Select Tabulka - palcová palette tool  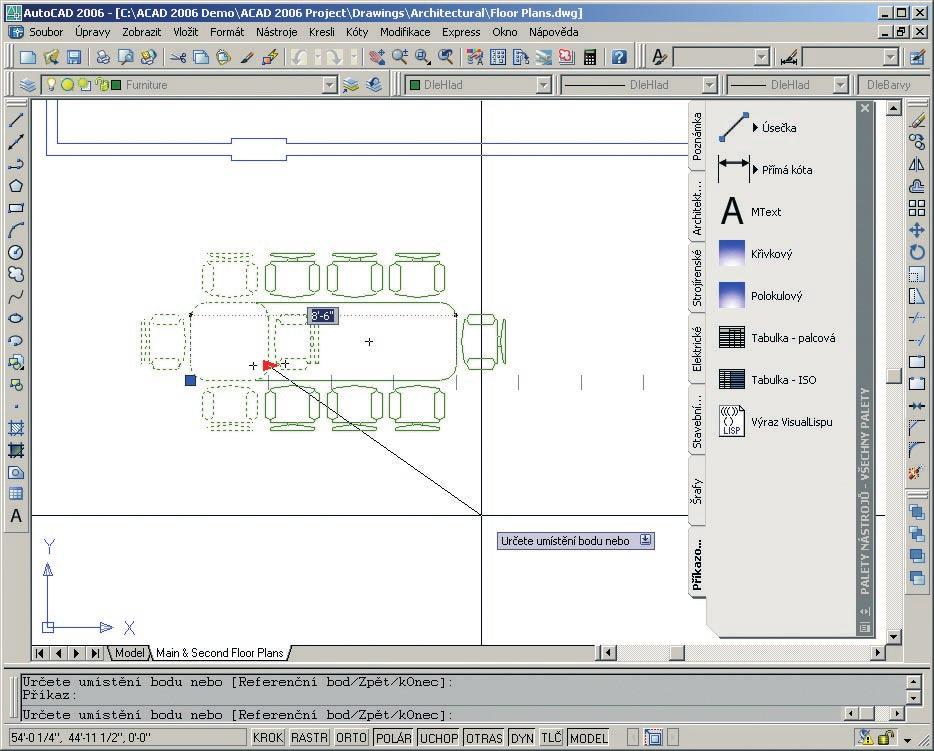[x=776, y=338]
